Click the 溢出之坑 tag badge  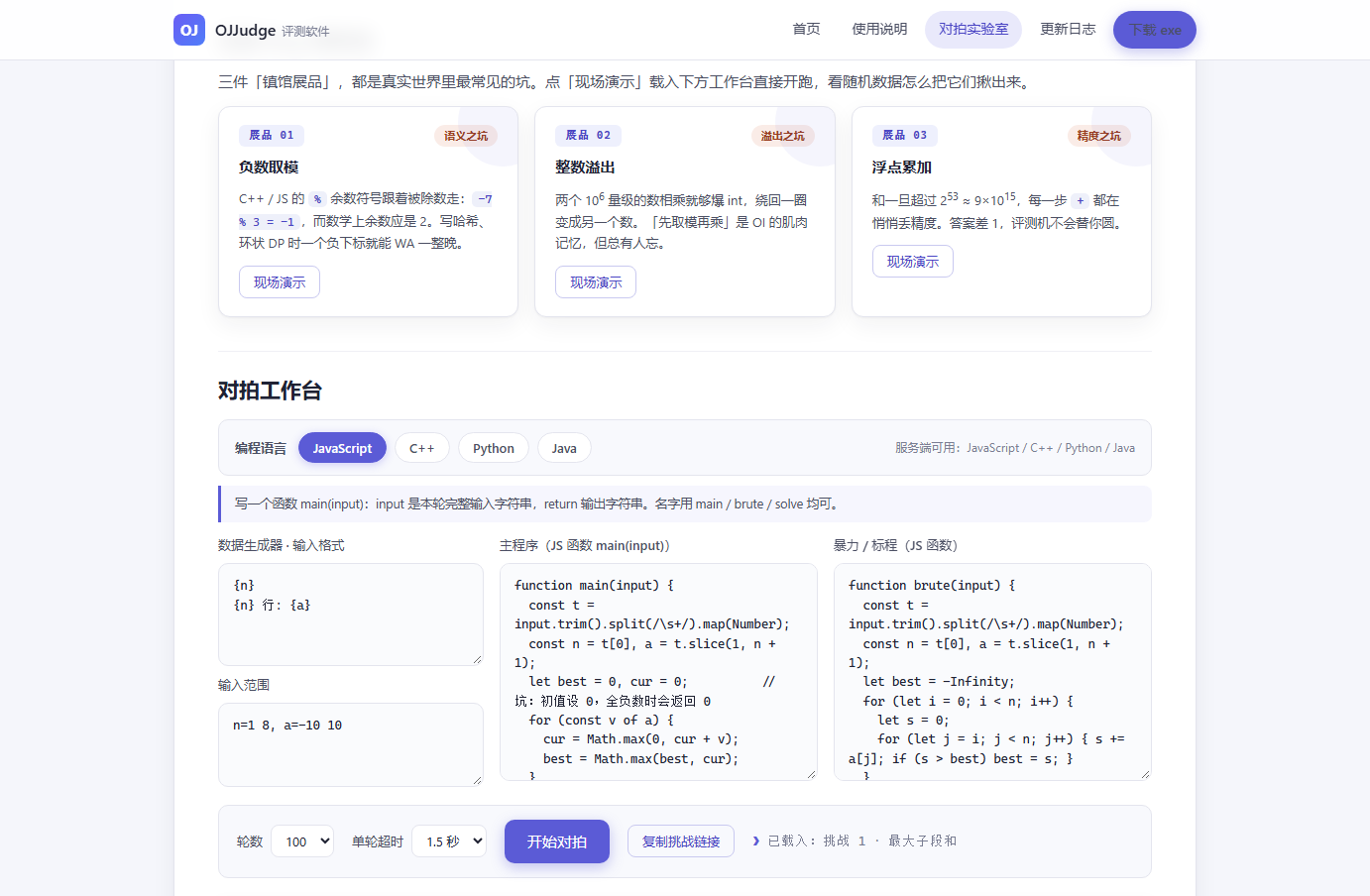coord(783,136)
